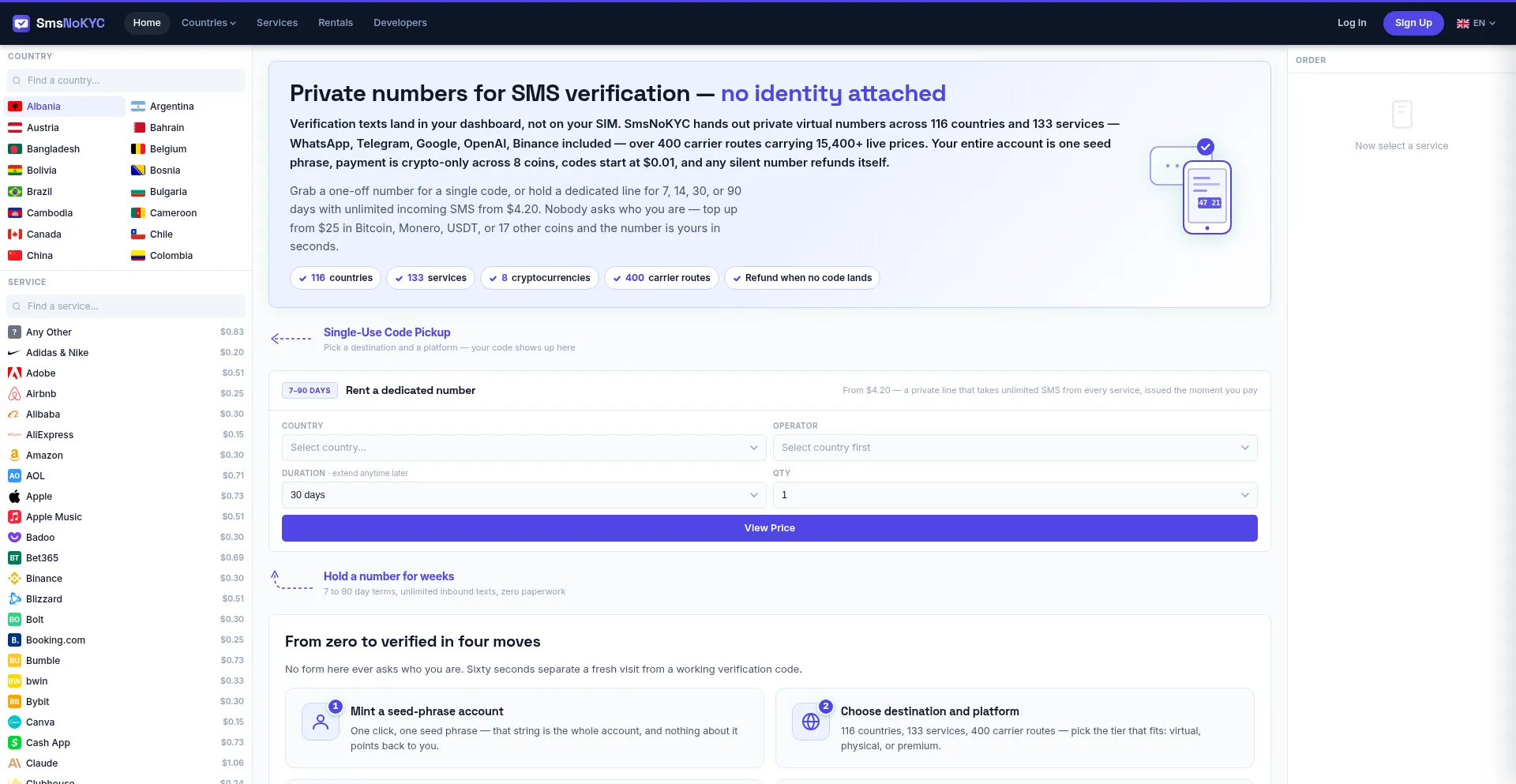Choose the Booking.com icon
Image resolution: width=1516 pixels, height=784 pixels.
[x=14, y=640]
